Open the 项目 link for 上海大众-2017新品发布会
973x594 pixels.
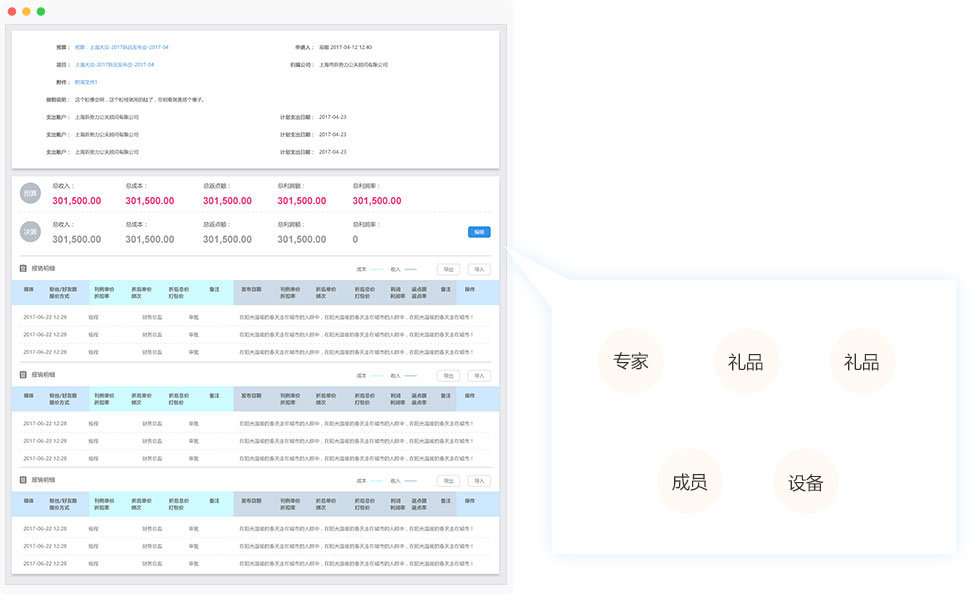point(114,64)
